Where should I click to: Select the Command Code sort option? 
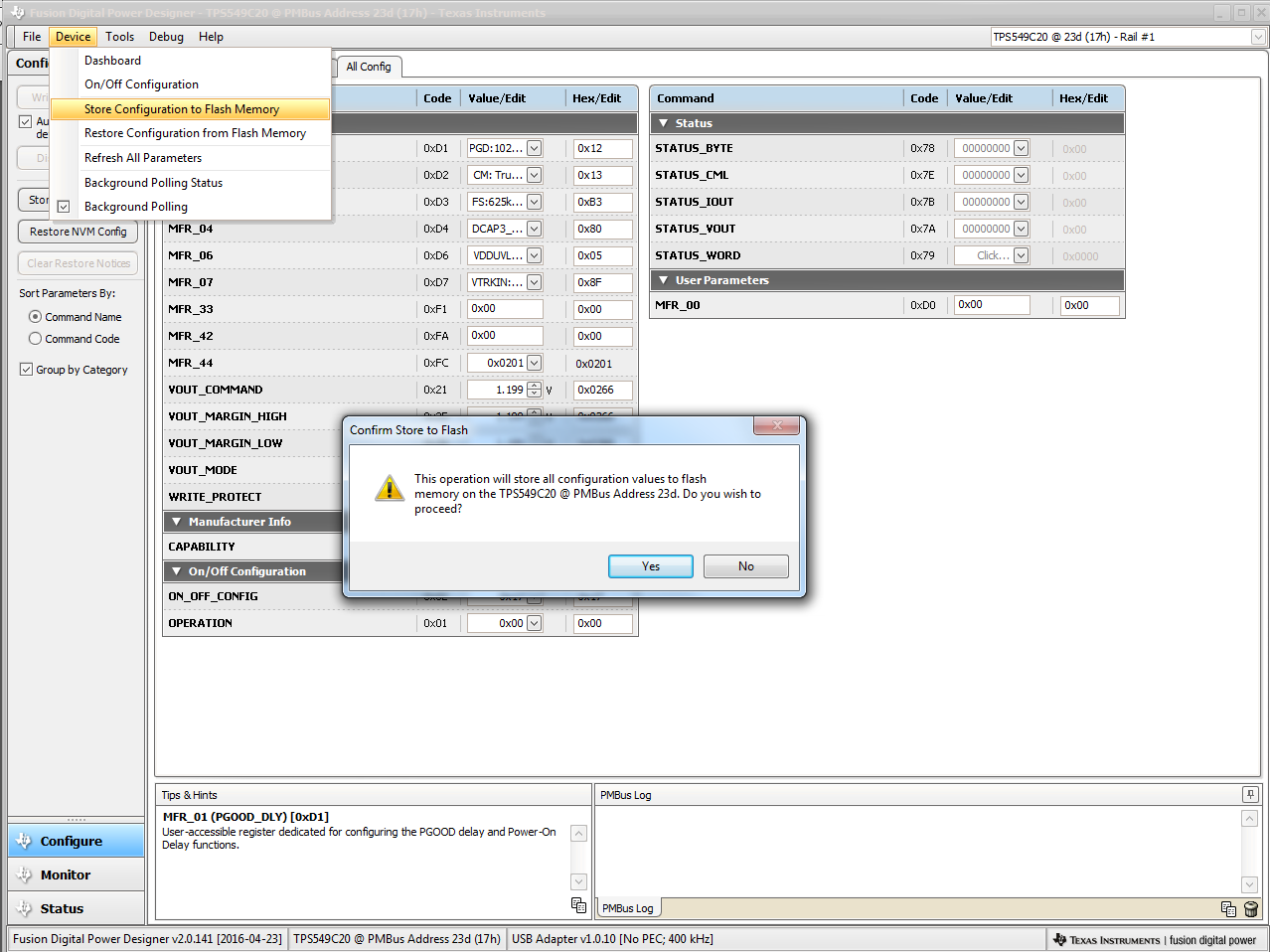(36, 339)
